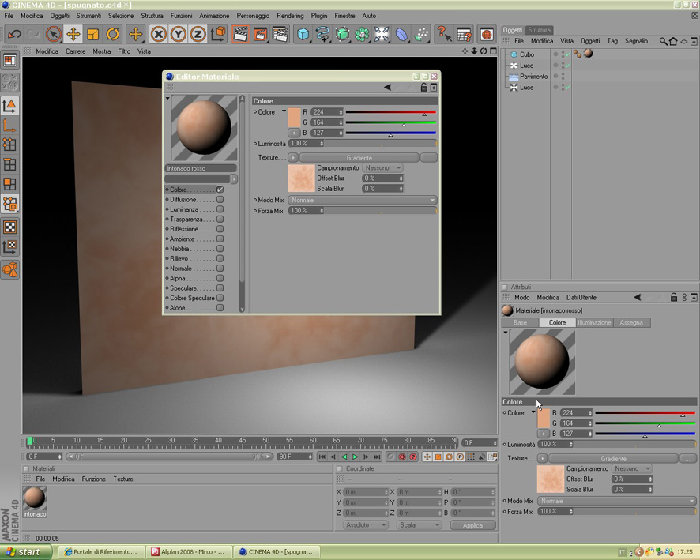This screenshot has height=560, width=700.
Task: Open the Modo Mix dropdown in editor
Action: point(362,200)
